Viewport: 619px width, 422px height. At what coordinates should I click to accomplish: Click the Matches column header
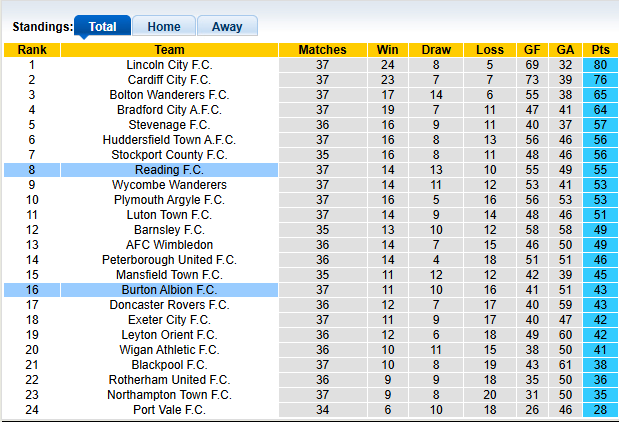point(322,50)
